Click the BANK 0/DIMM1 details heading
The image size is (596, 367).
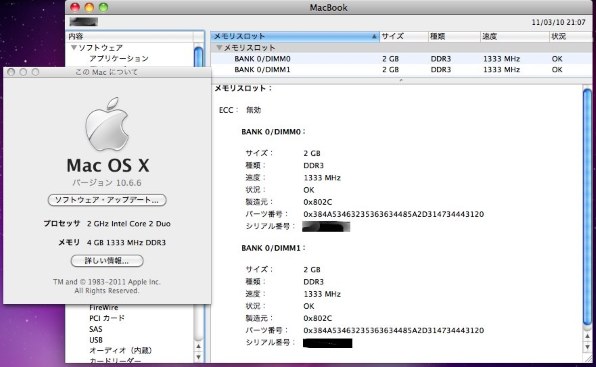coord(273,248)
